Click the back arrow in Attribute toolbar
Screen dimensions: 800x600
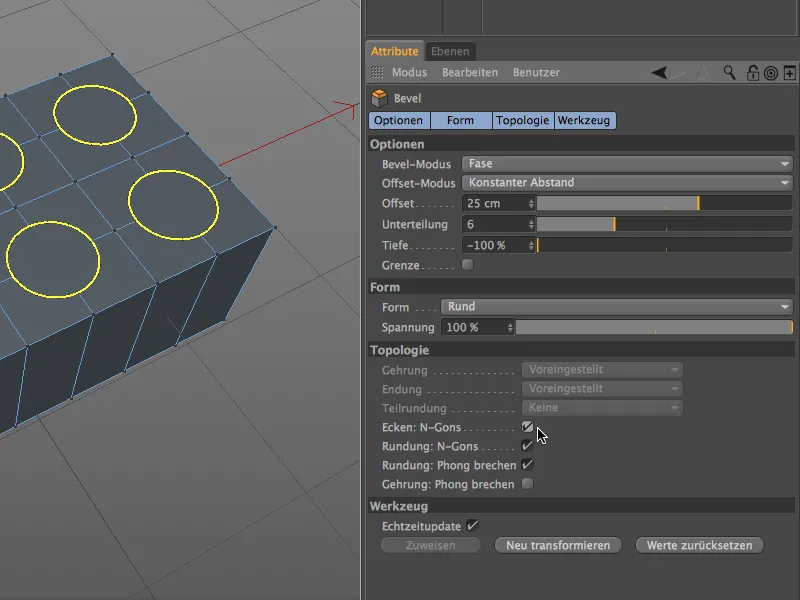click(x=659, y=73)
